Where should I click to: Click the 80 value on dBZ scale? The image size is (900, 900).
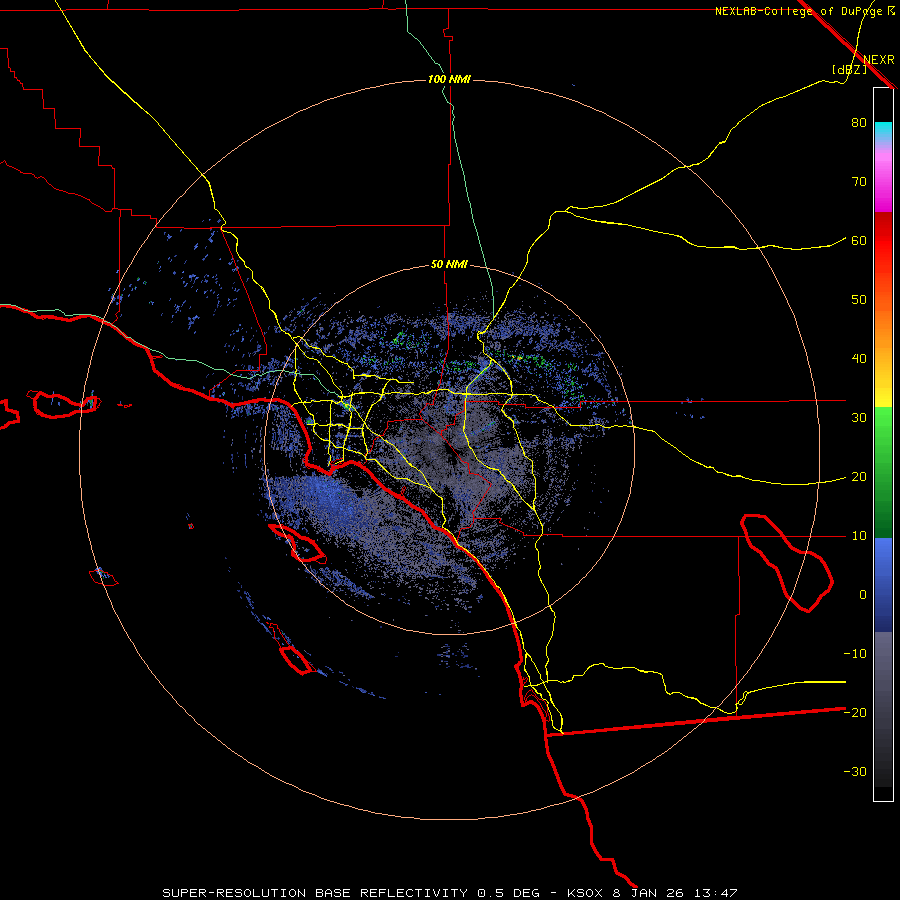(x=859, y=123)
